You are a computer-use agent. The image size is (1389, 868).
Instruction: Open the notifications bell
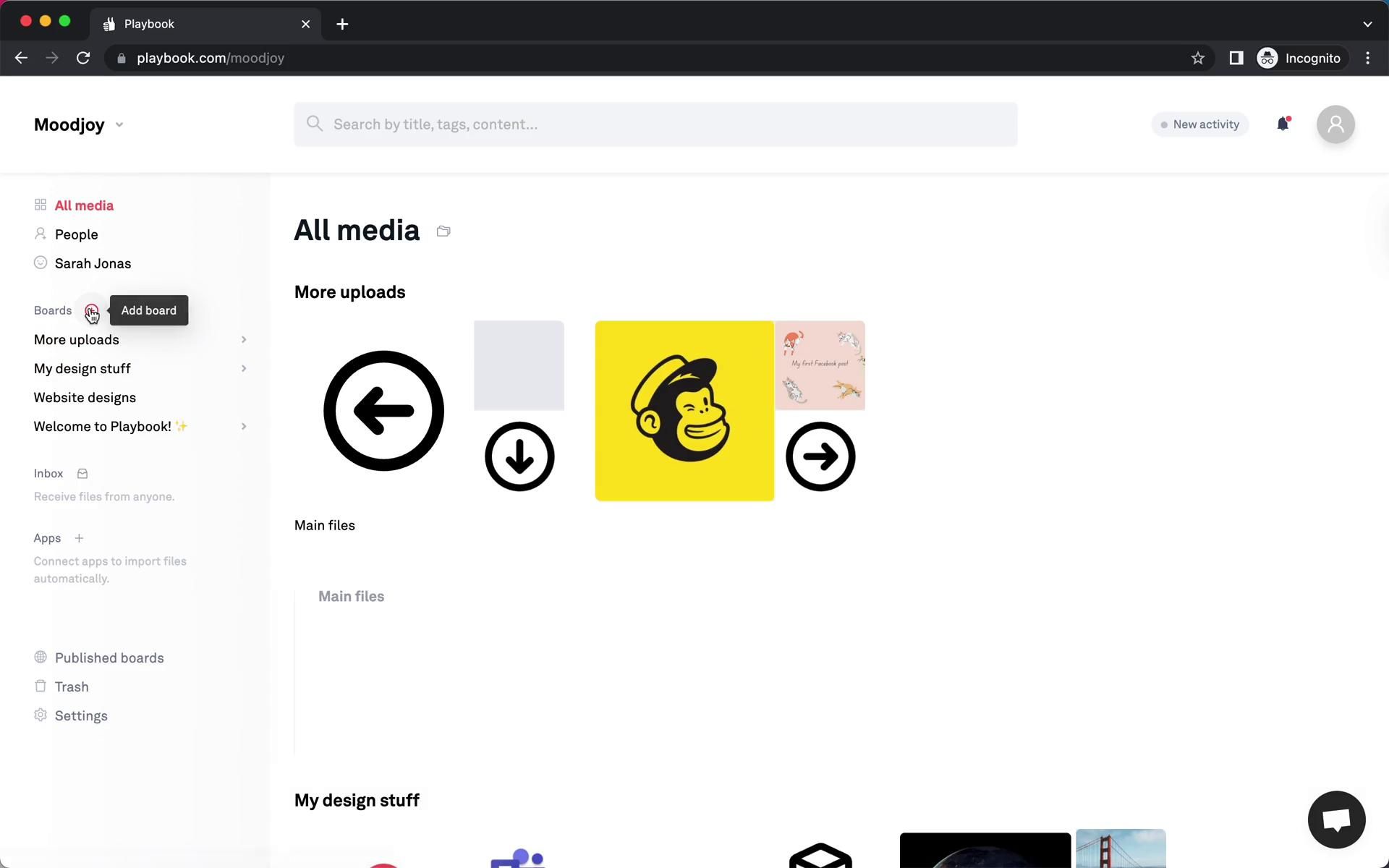1283,124
